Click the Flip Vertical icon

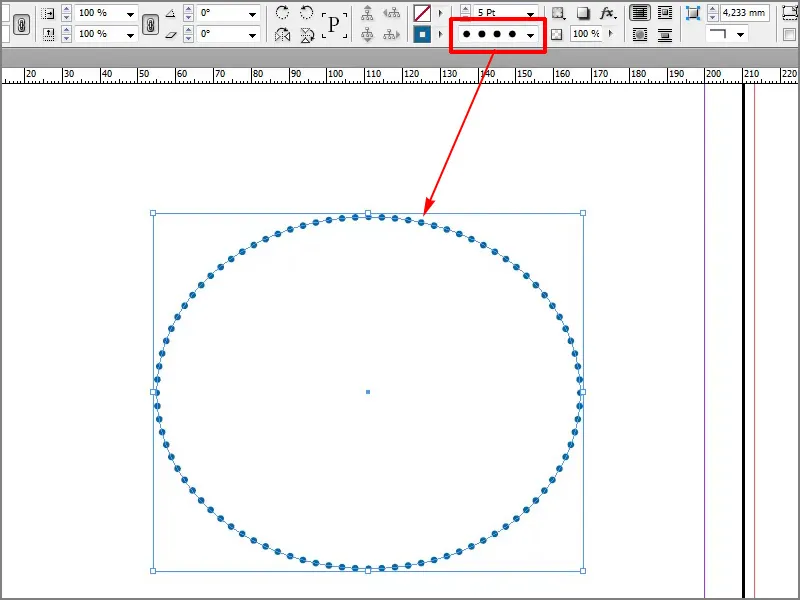pos(308,34)
